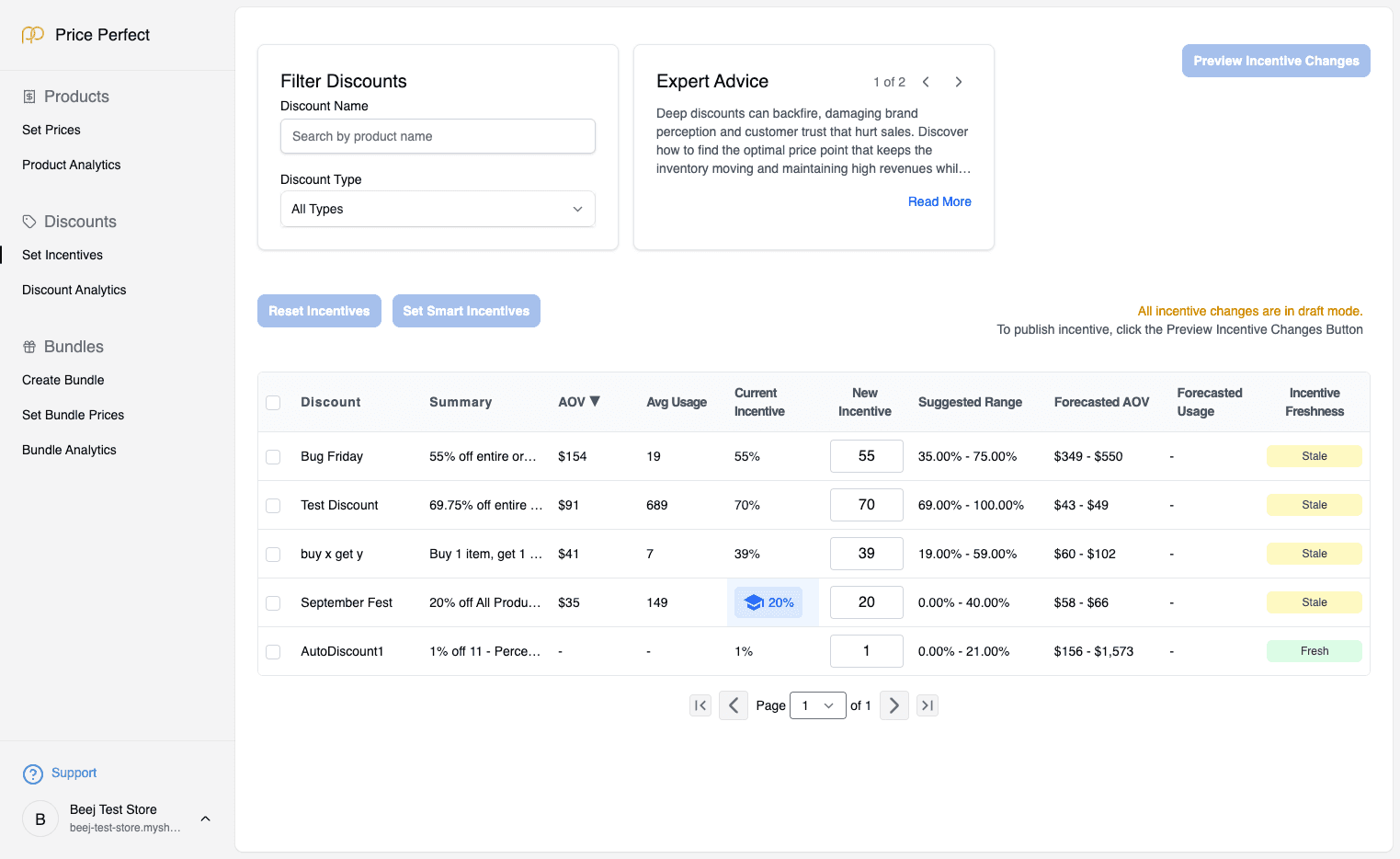Click the next arrow in Expert Advice
Viewport: 1400px width, 859px height.
pyautogui.click(x=958, y=82)
